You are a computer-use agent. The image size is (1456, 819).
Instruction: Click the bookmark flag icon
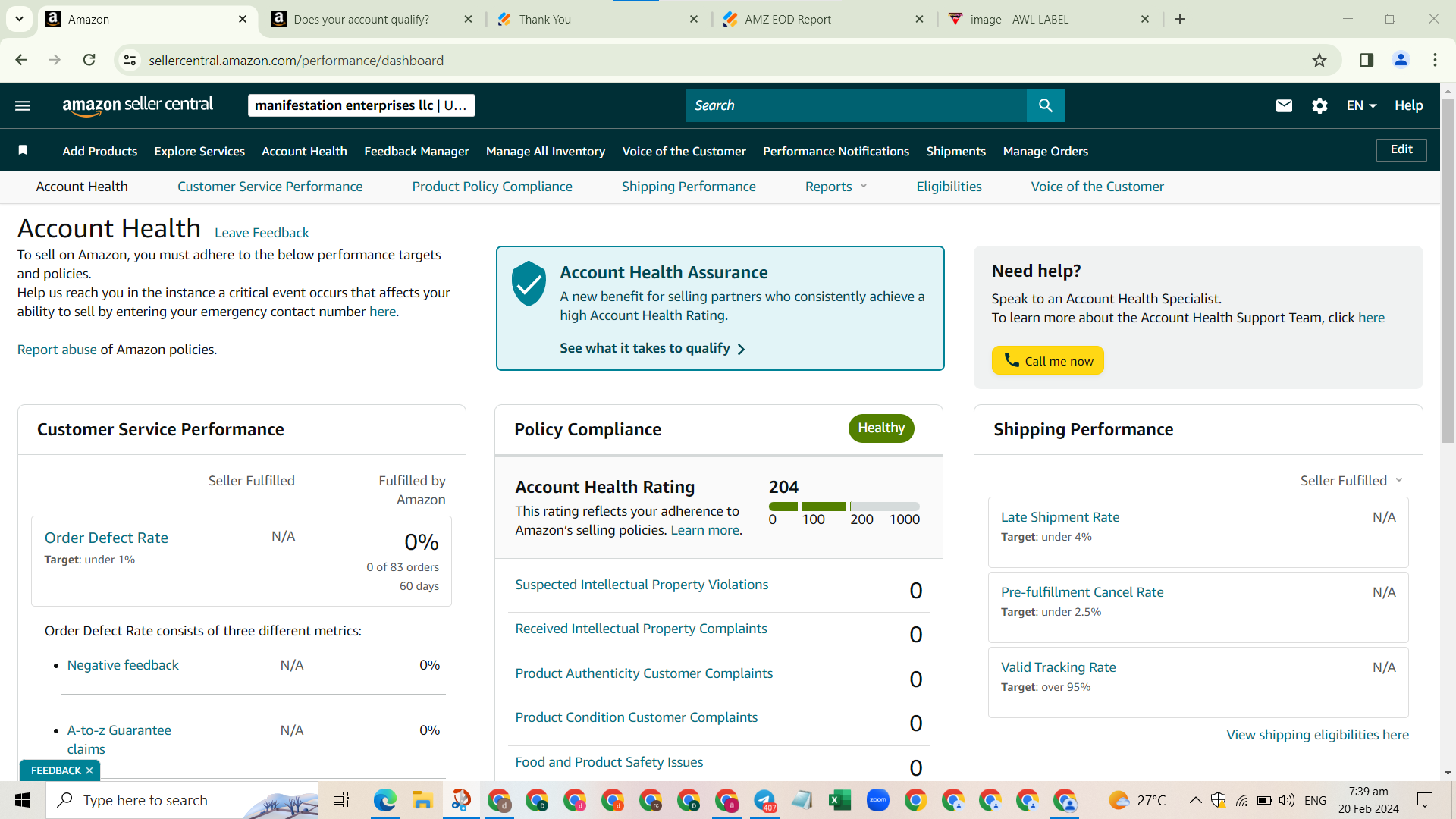(23, 150)
